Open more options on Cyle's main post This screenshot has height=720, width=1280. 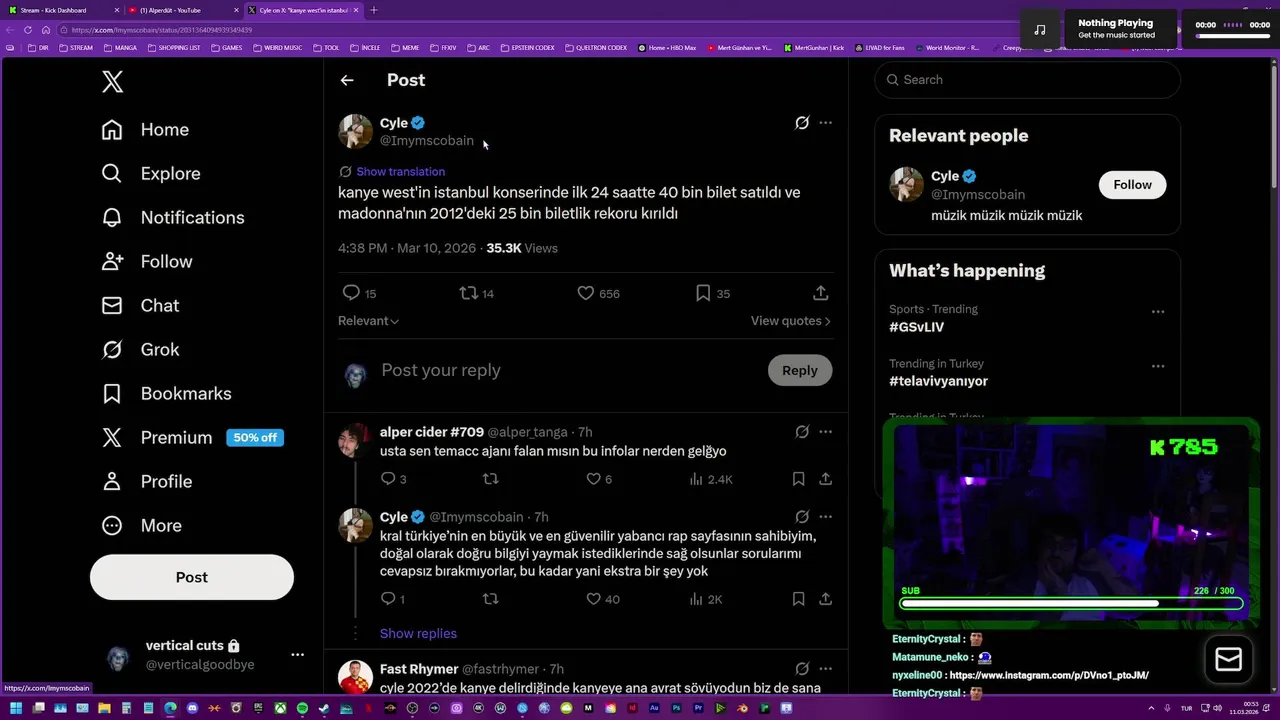click(826, 123)
